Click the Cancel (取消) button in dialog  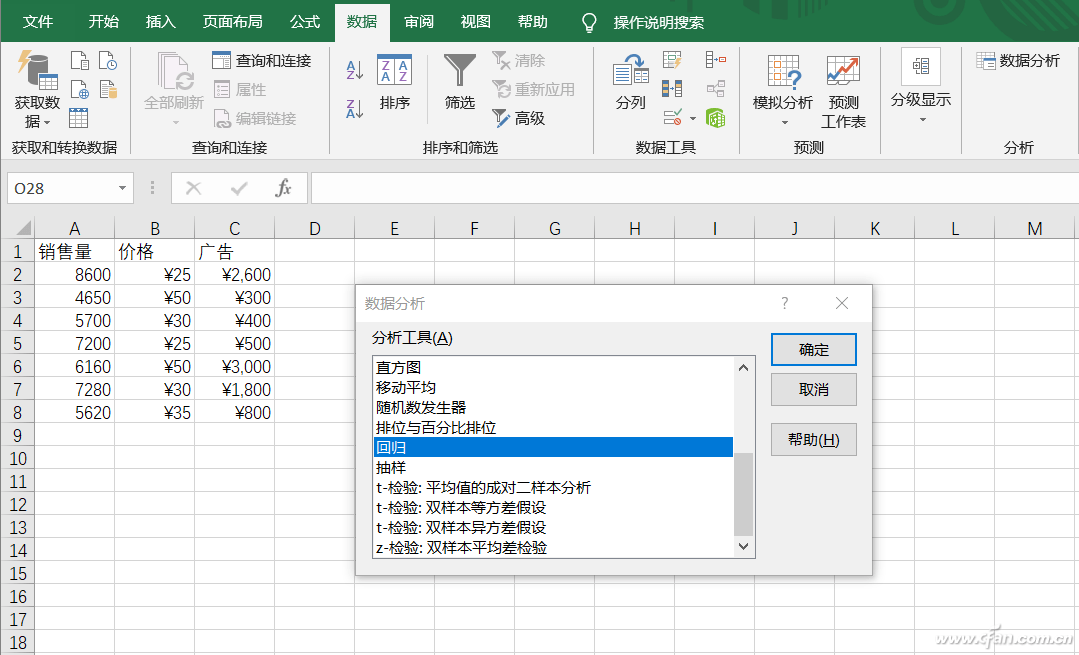click(813, 390)
